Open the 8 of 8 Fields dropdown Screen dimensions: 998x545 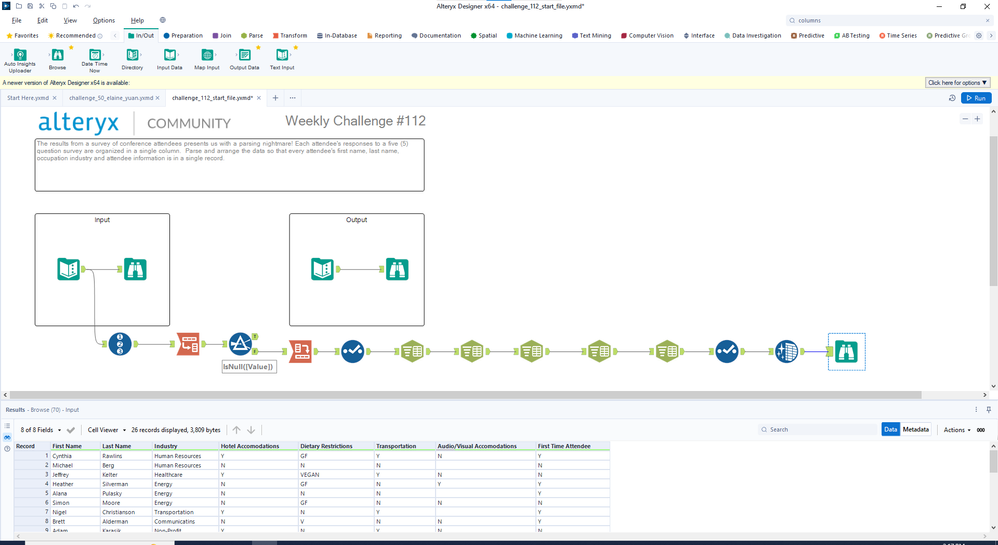tap(40, 430)
